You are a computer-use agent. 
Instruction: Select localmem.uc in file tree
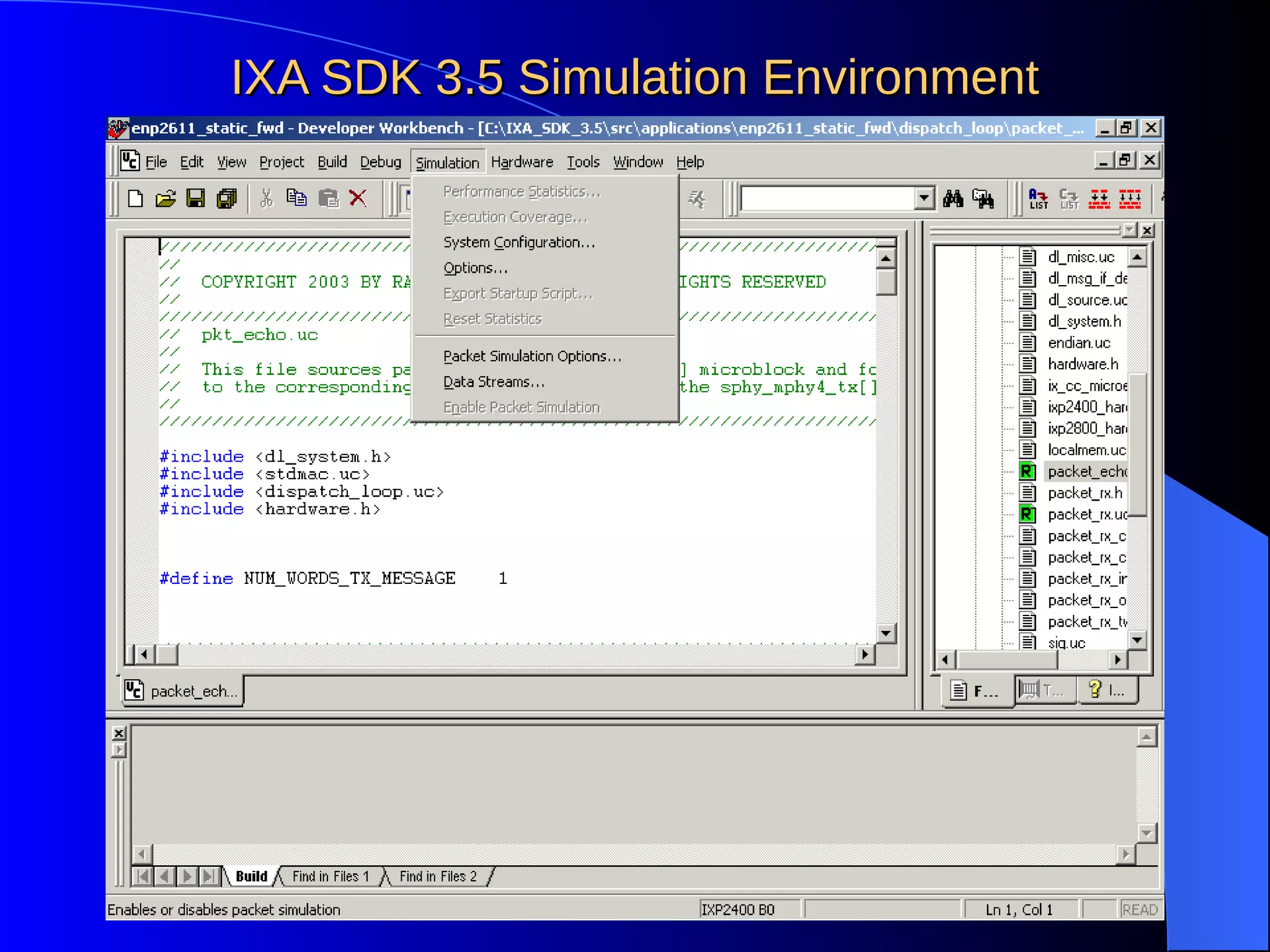click(1086, 450)
